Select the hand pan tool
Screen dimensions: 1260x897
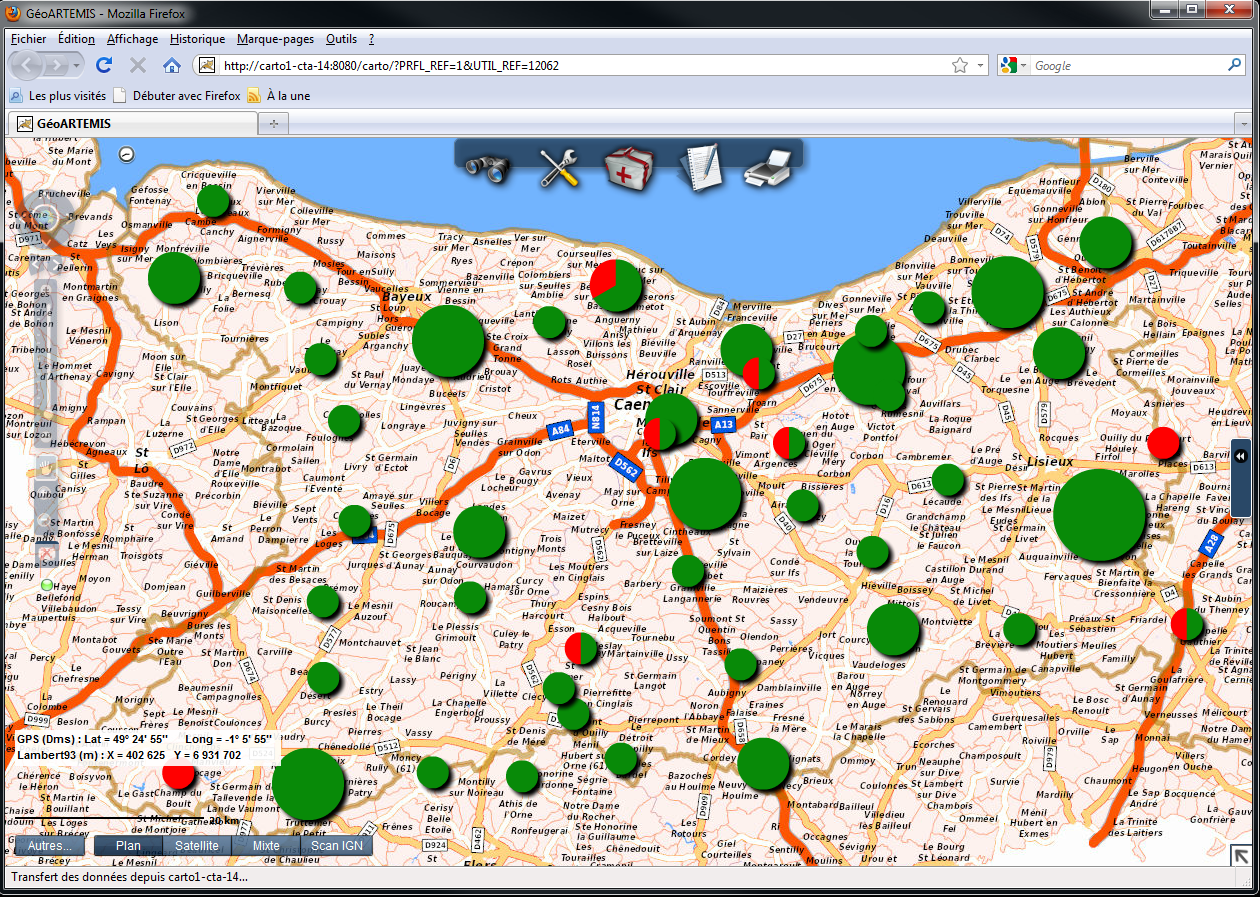[46, 468]
